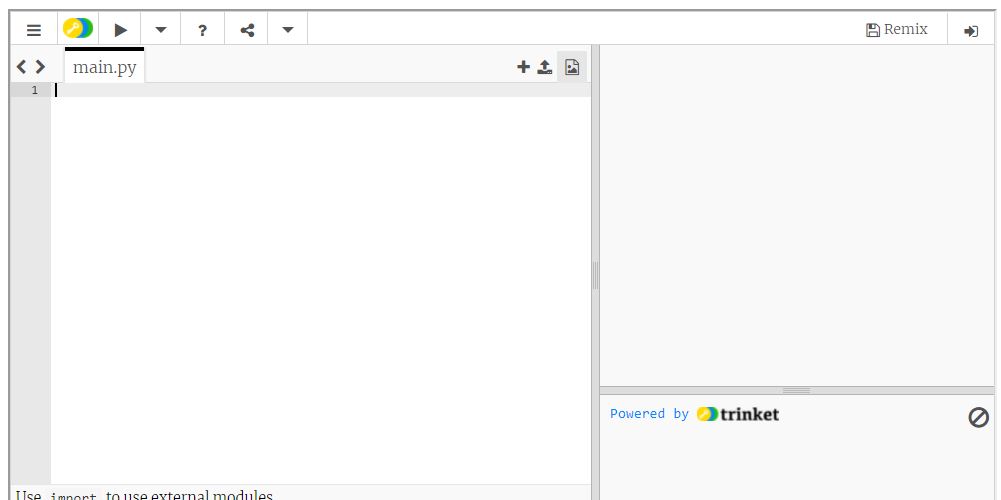1001x500 pixels.
Task: Select the main.py tab
Action: point(105,68)
